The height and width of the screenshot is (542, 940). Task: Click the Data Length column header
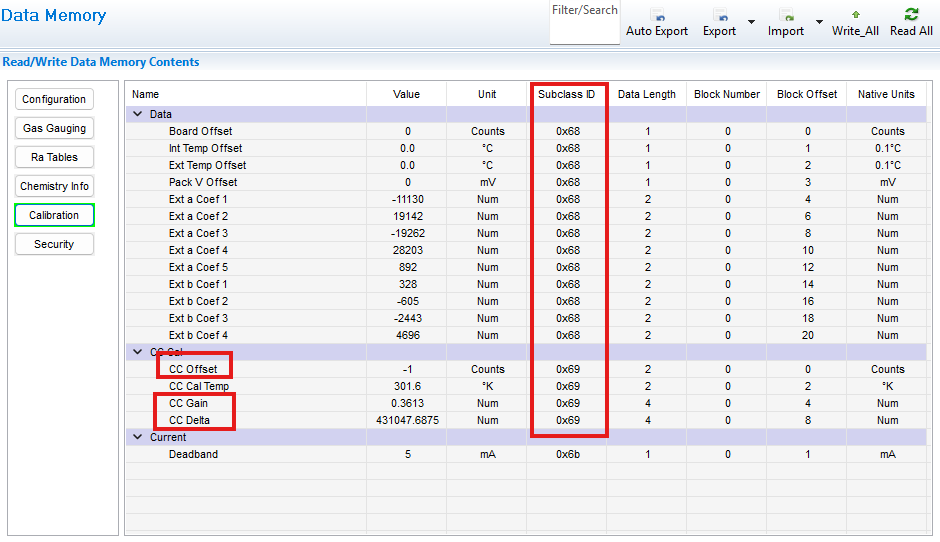(x=647, y=94)
